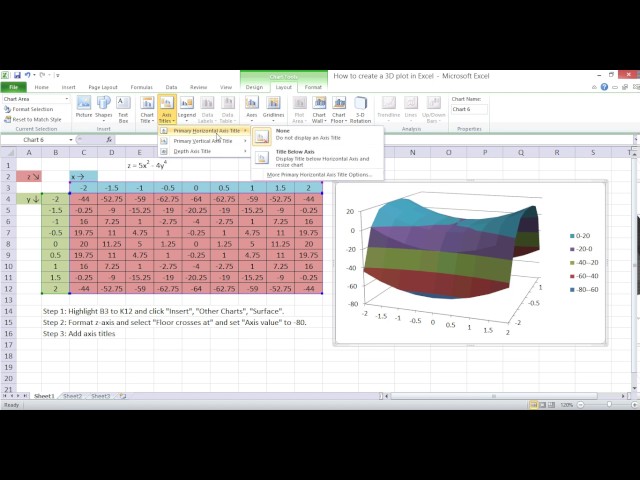Open the File tab
640x480 pixels.
pyautogui.click(x=13, y=87)
